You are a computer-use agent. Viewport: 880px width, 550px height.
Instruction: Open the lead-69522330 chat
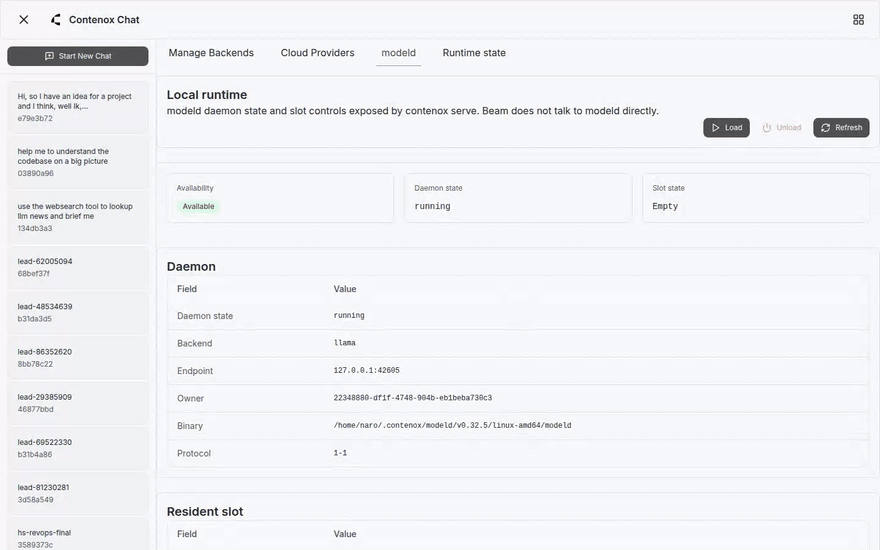tap(77, 448)
